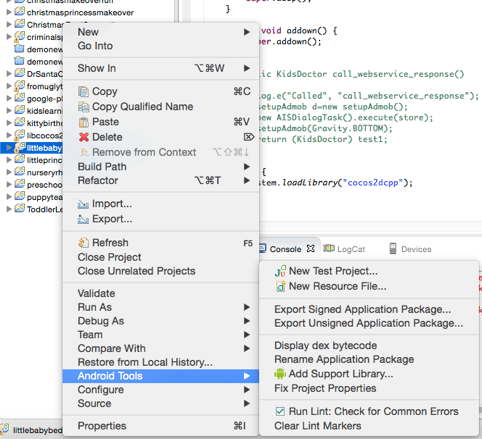Click the Android robot Add Support Library icon
482x439 pixels.
(280, 374)
